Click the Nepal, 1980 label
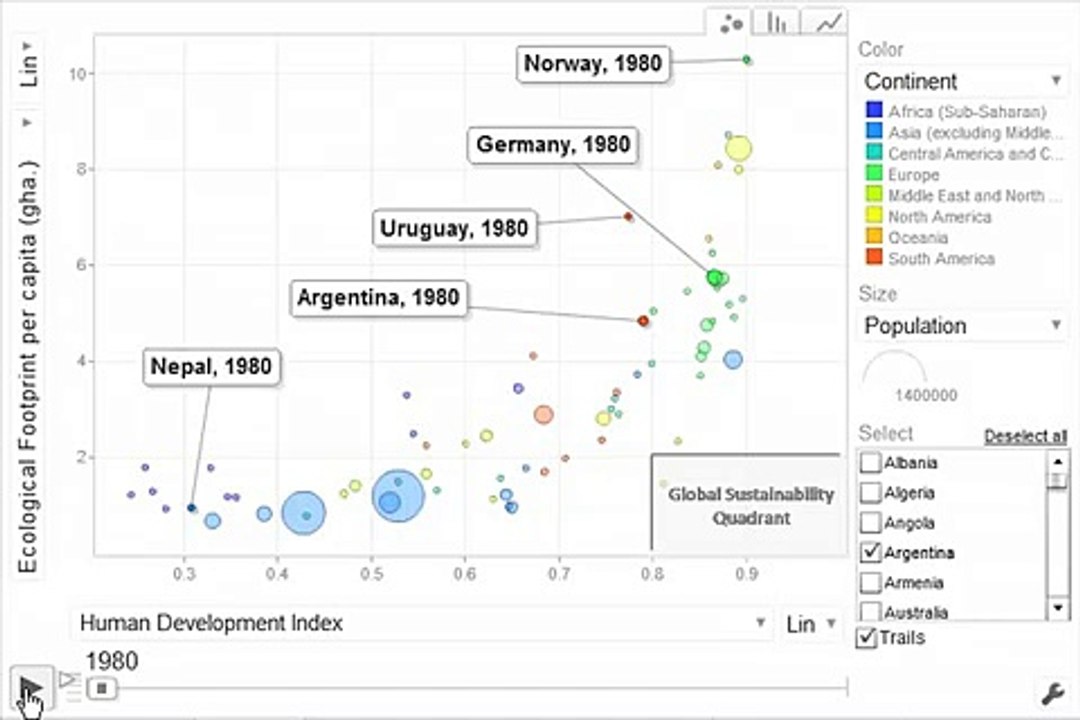Image resolution: width=1080 pixels, height=720 pixels. click(x=211, y=367)
